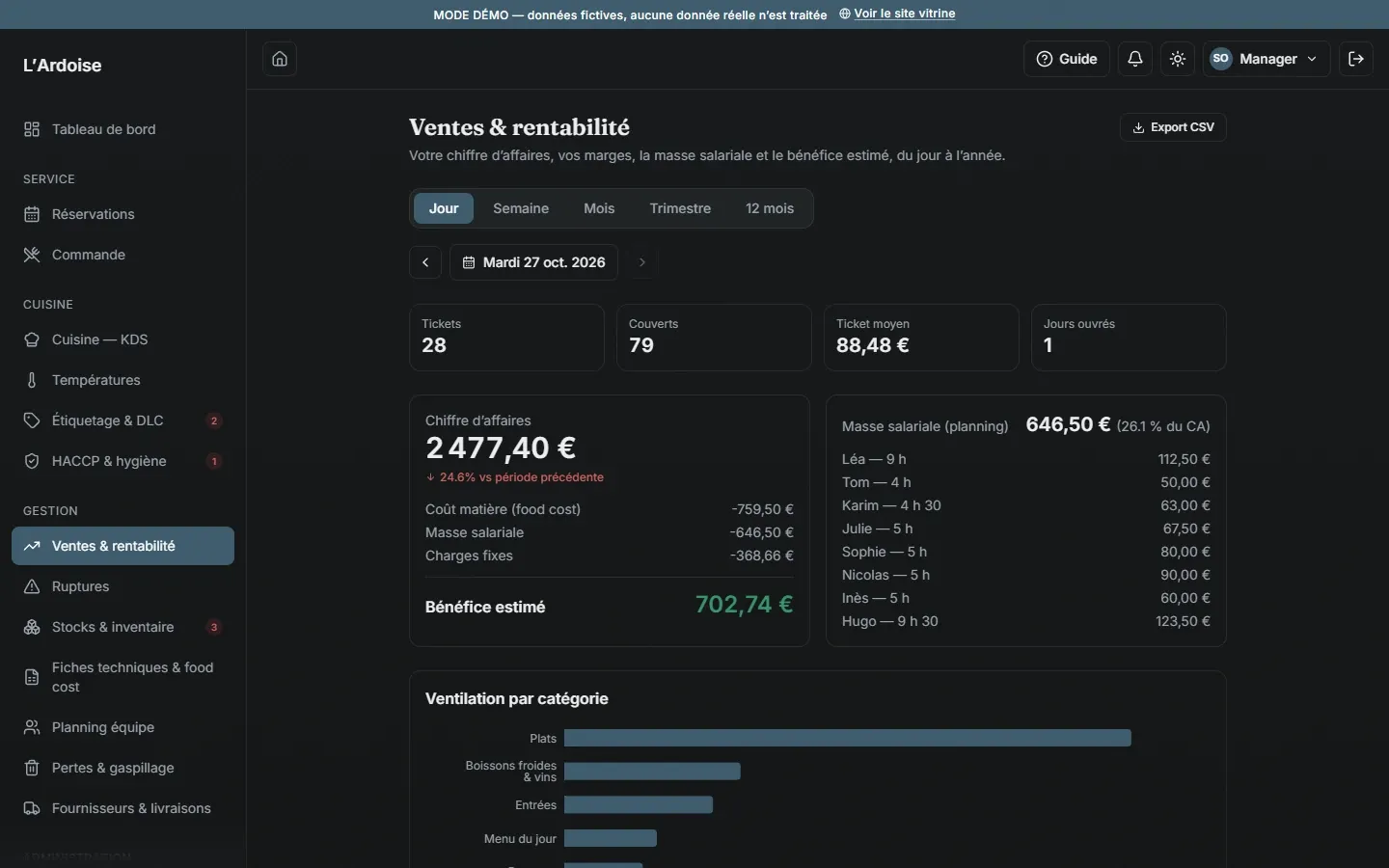Open the Guide help button
This screenshot has height=868, width=1389.
pos(1067,59)
